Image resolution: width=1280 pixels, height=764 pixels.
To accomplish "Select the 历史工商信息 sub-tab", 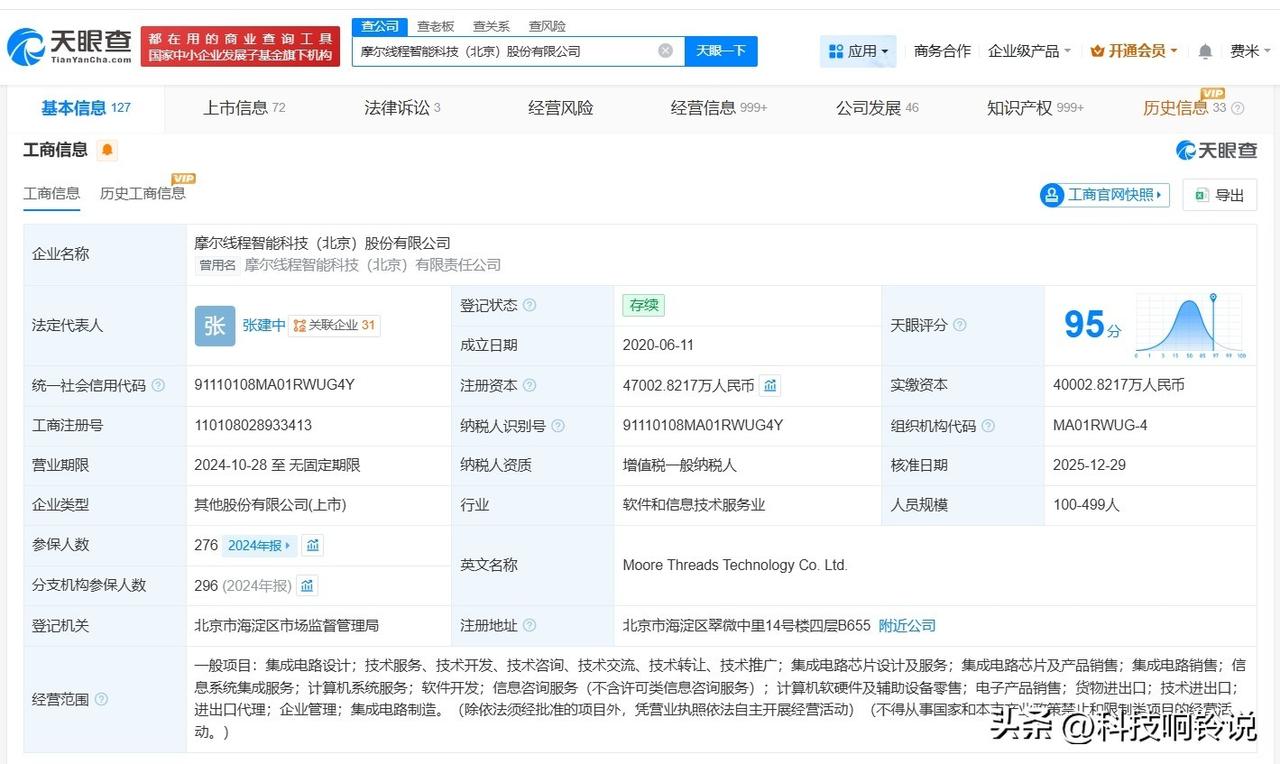I will click(142, 193).
